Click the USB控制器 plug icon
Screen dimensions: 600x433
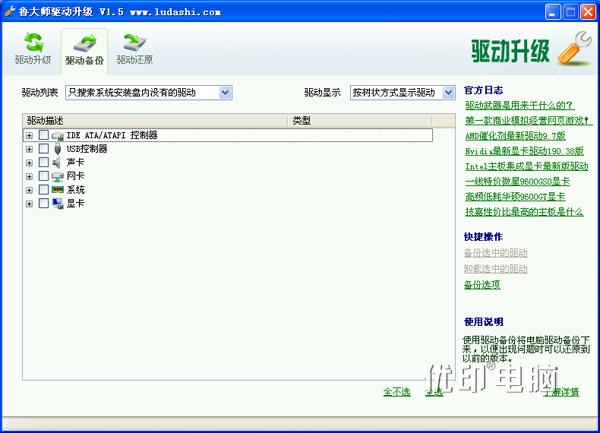[x=57, y=149]
